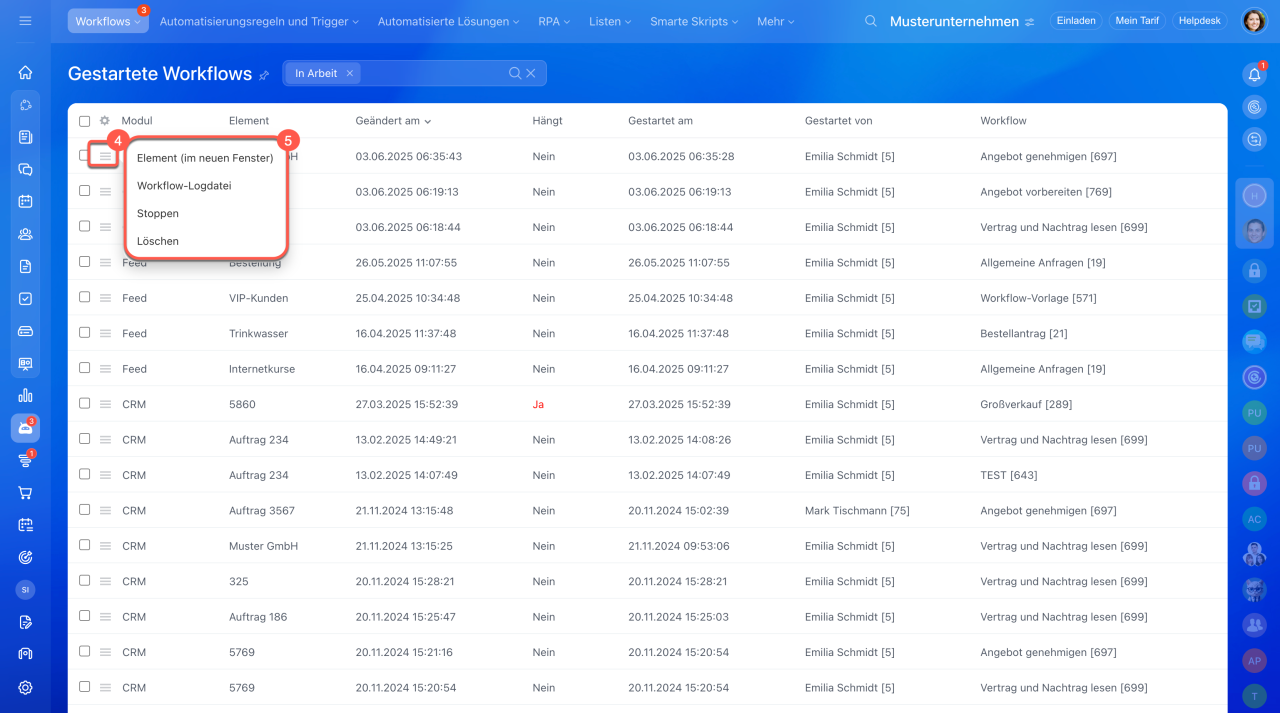Click the search magnifier in top bar
Viewport: 1280px width, 713px height.
pyautogui.click(x=871, y=21)
